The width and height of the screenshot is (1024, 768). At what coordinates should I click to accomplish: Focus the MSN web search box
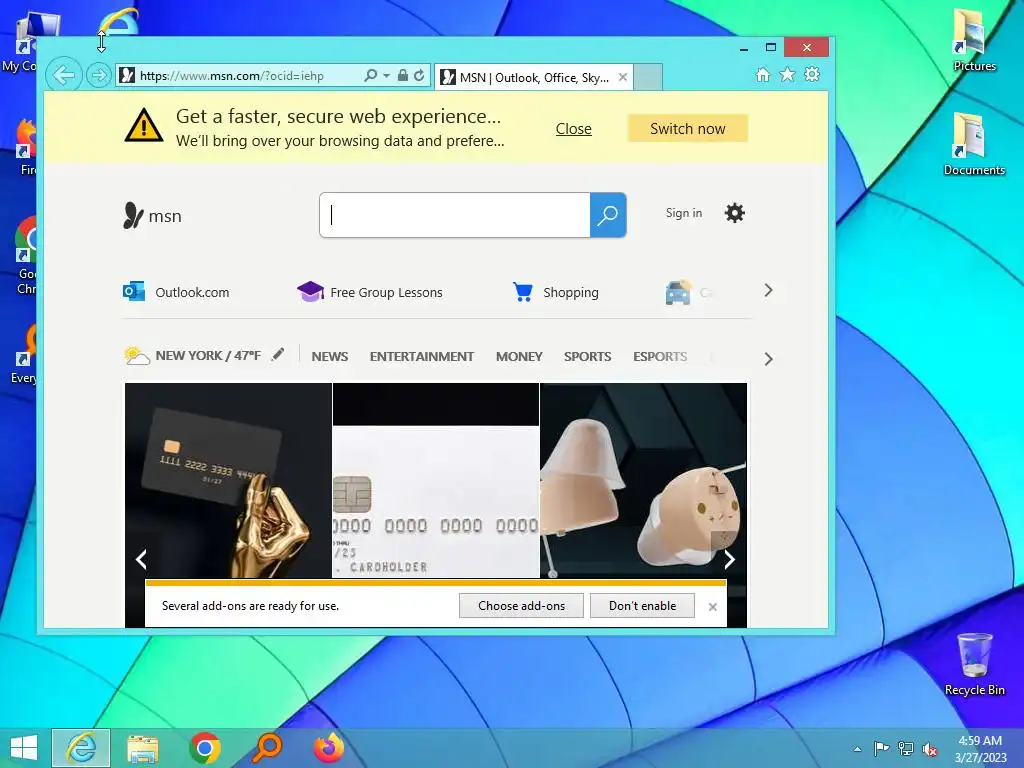(455, 215)
